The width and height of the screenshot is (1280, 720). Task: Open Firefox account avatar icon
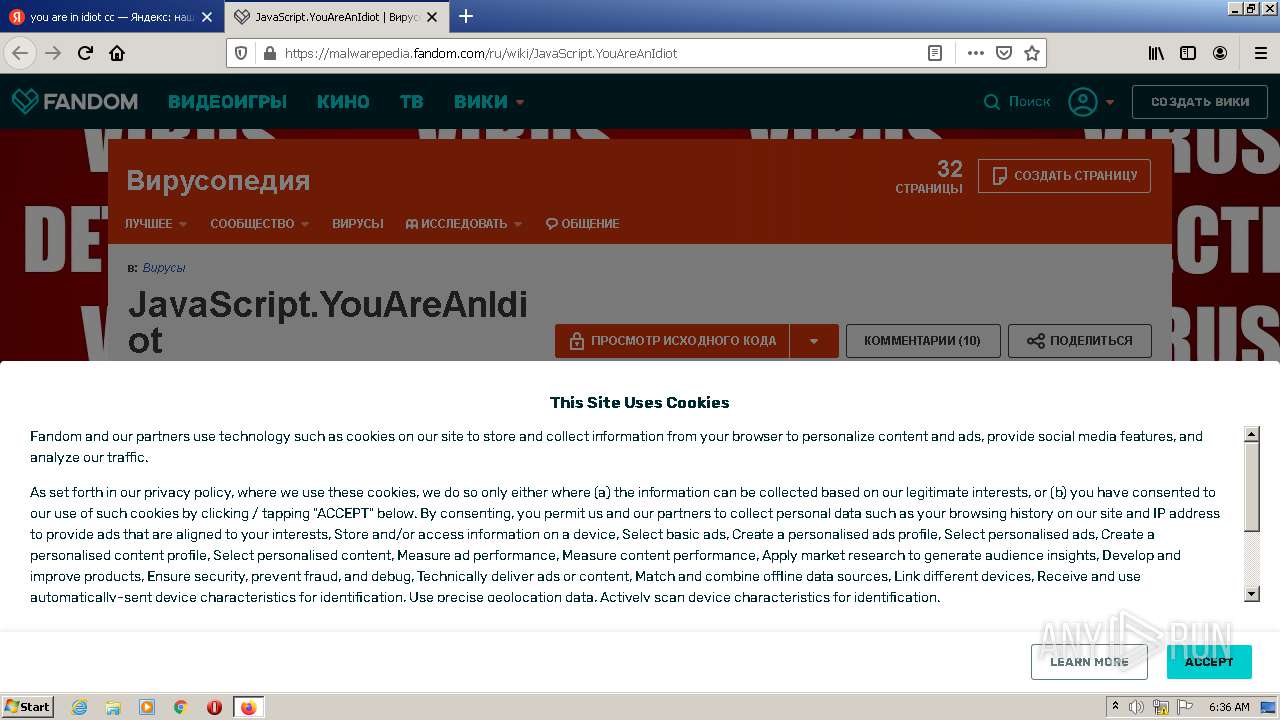[1220, 53]
